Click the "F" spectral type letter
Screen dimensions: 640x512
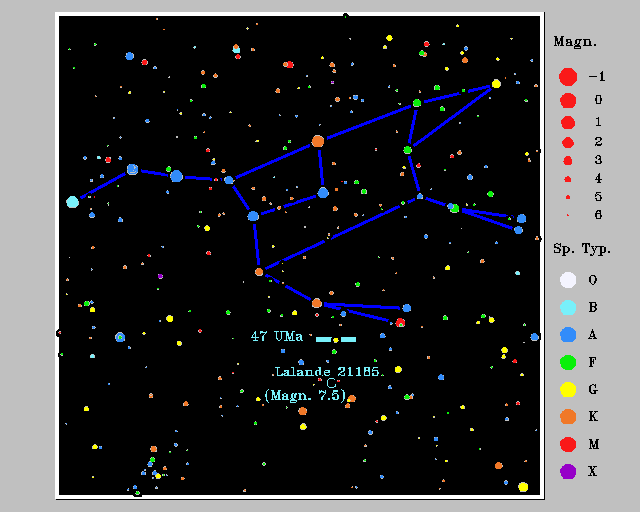pyautogui.click(x=592, y=362)
